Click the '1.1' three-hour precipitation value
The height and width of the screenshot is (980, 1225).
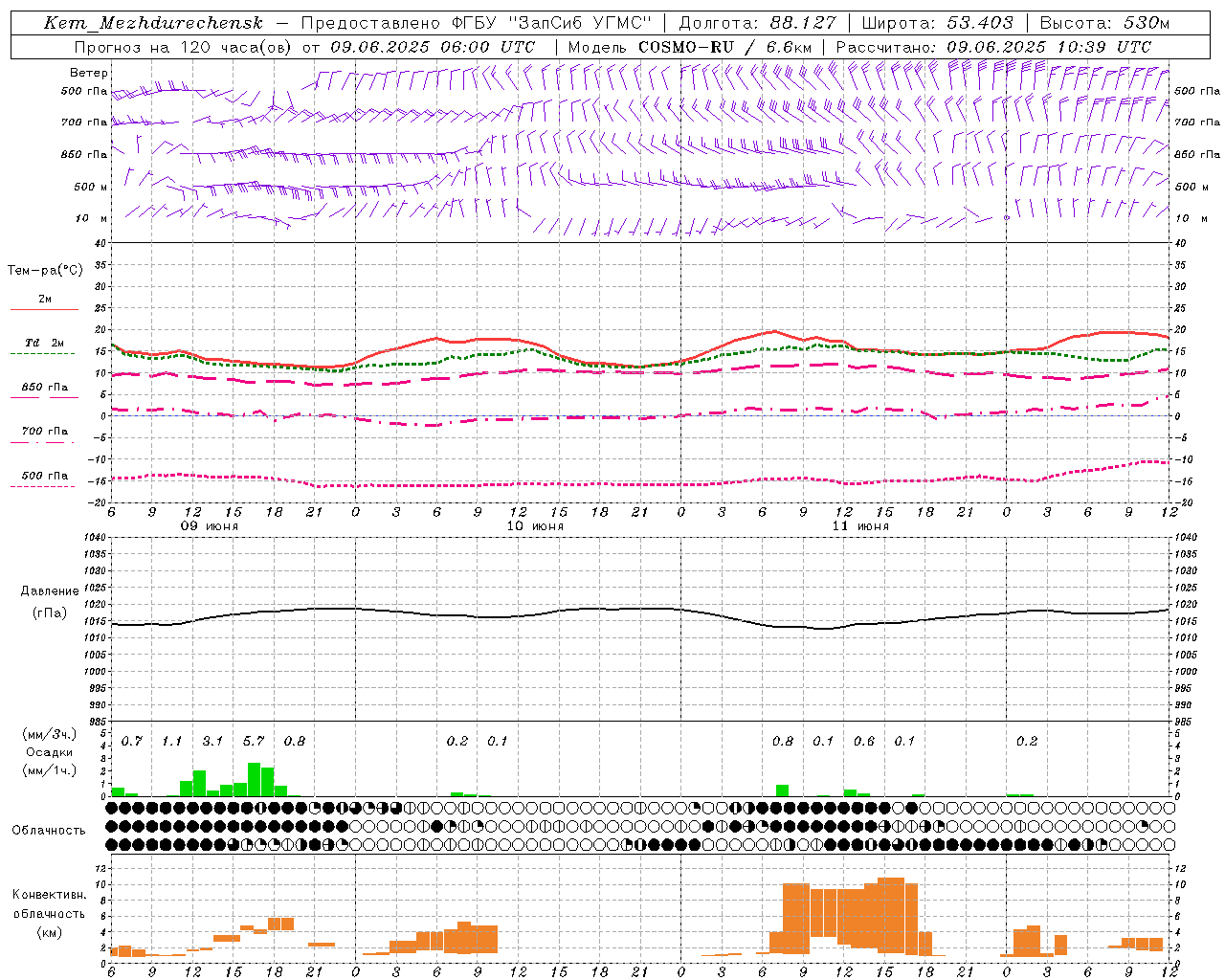point(172,742)
